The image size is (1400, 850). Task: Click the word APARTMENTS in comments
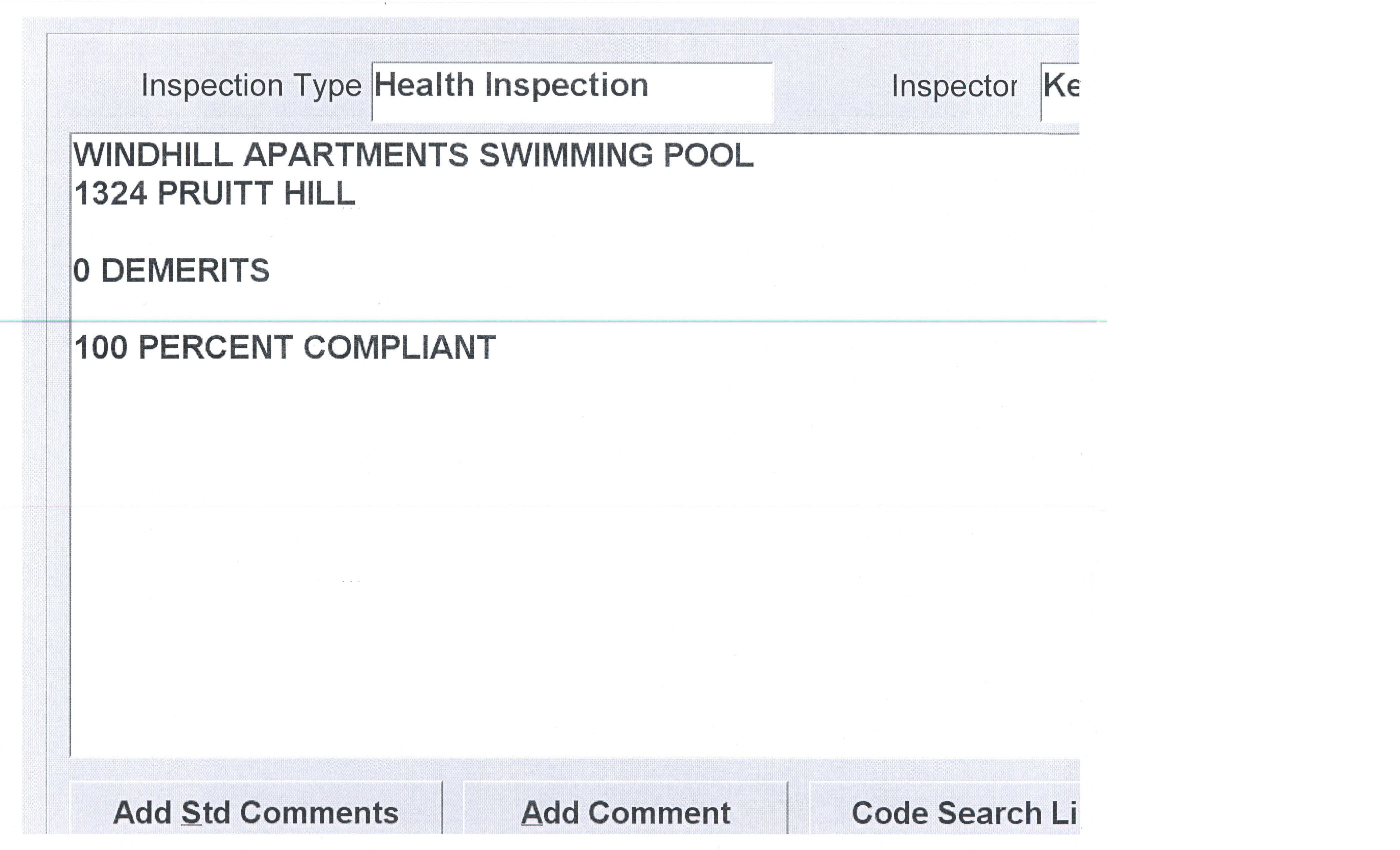[356, 155]
